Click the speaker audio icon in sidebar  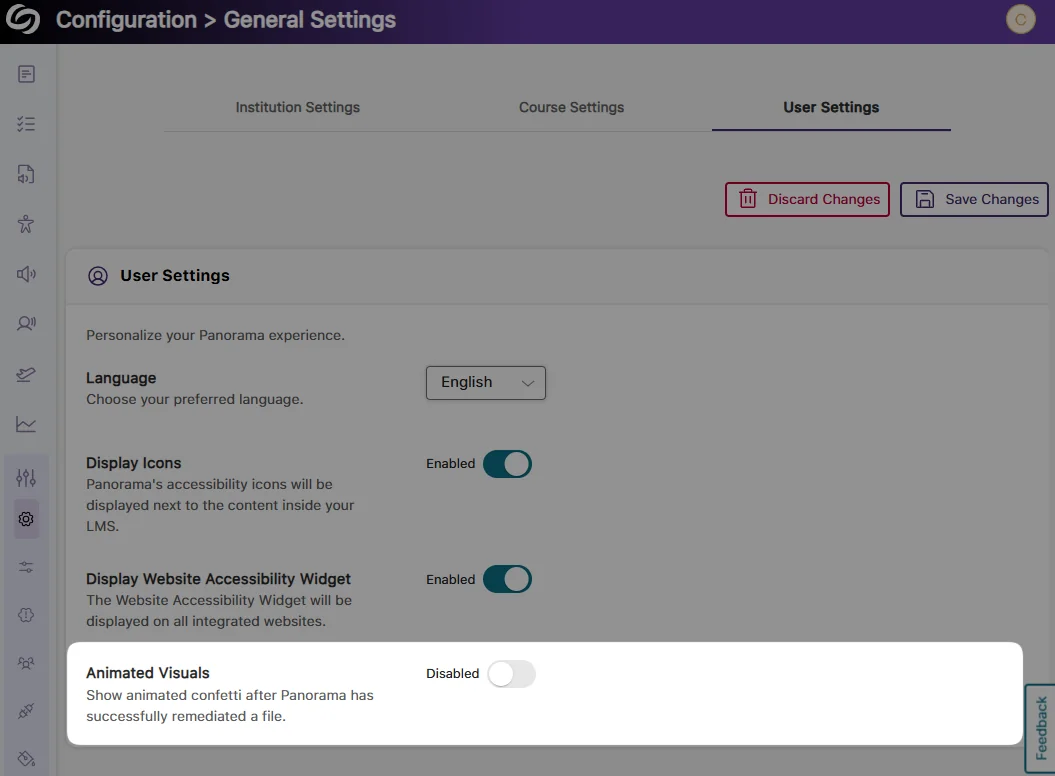pyautogui.click(x=26, y=274)
